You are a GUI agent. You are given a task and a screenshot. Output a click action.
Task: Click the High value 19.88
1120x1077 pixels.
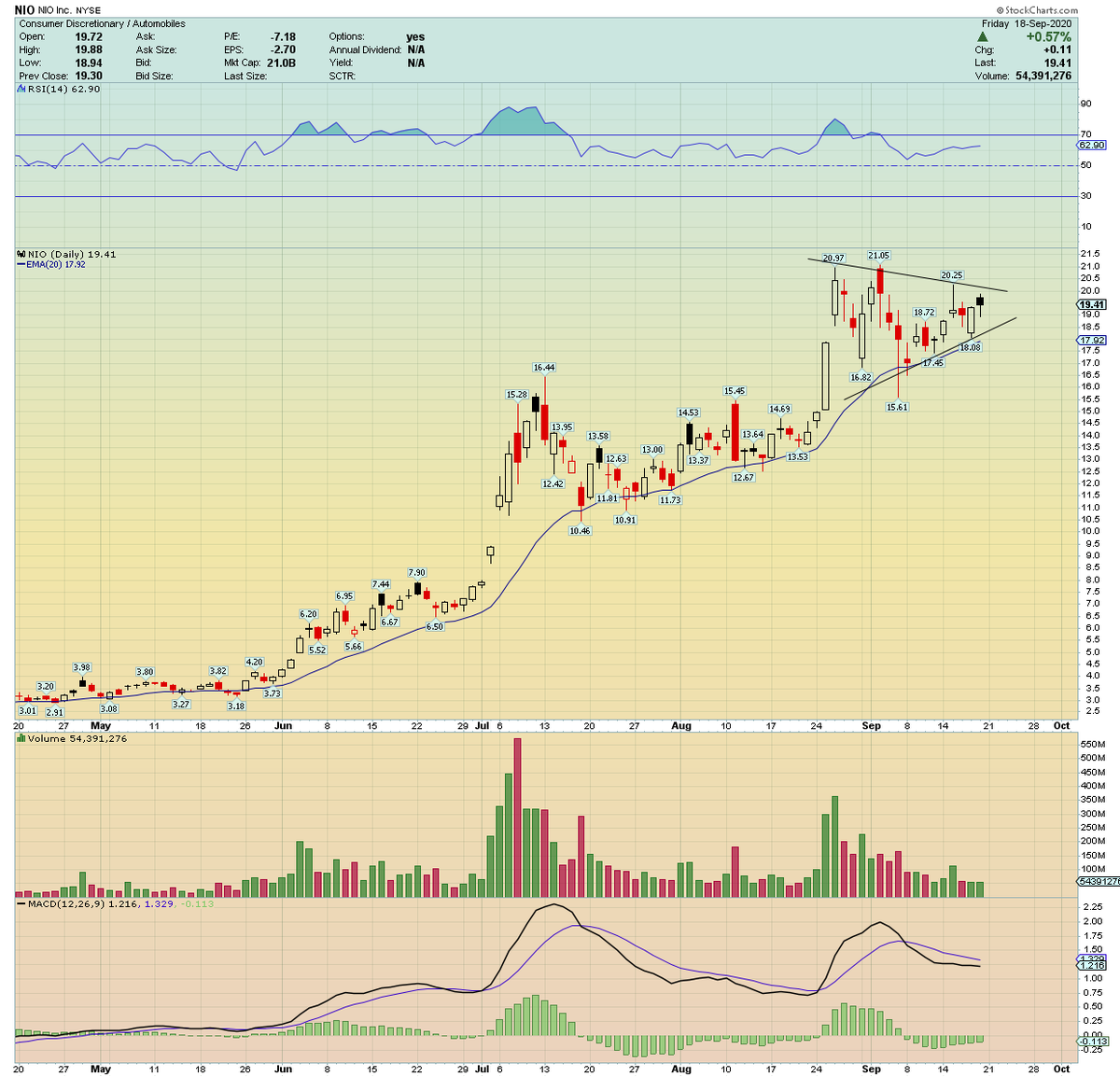tap(89, 49)
